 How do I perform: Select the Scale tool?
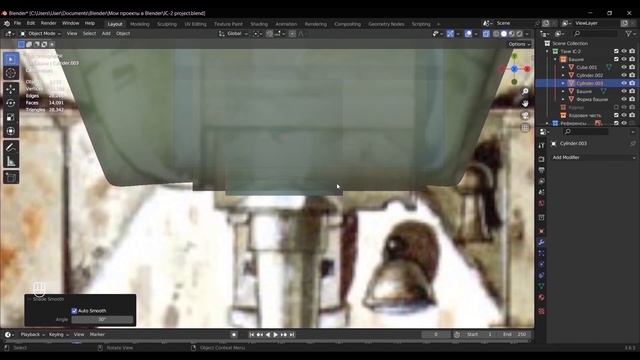coord(11,117)
